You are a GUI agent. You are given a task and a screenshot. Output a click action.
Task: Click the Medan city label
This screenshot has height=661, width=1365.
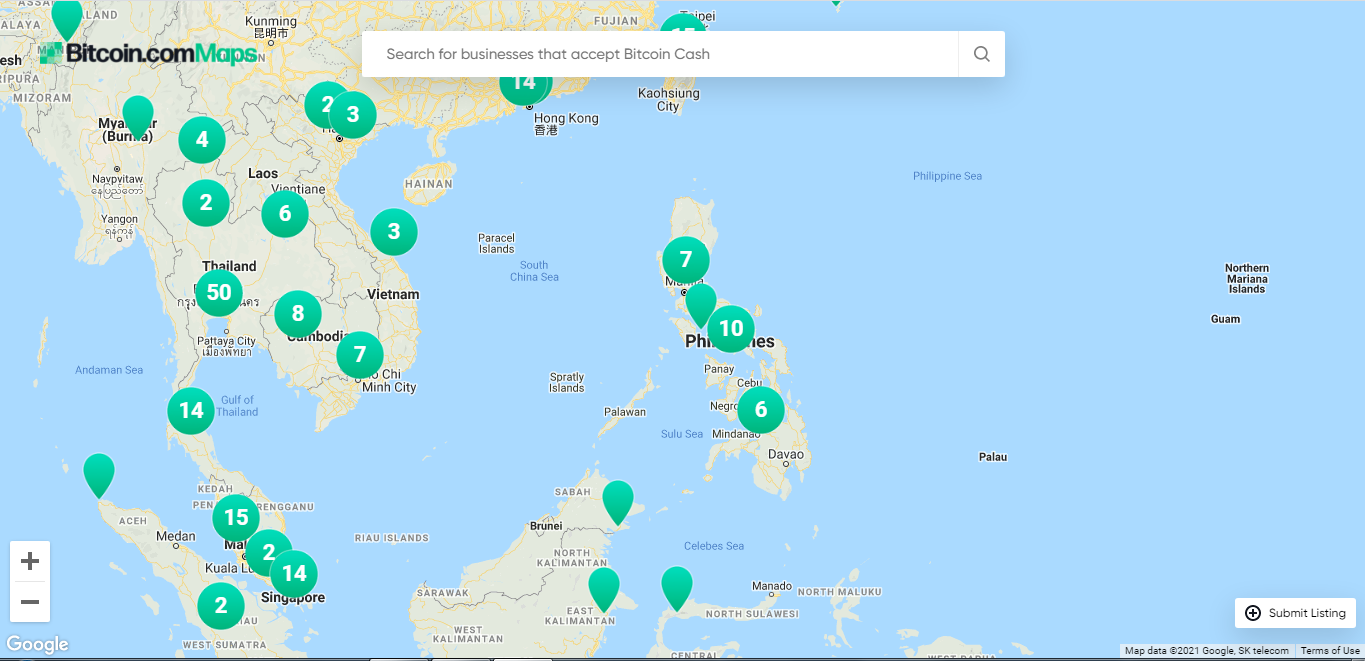point(176,536)
